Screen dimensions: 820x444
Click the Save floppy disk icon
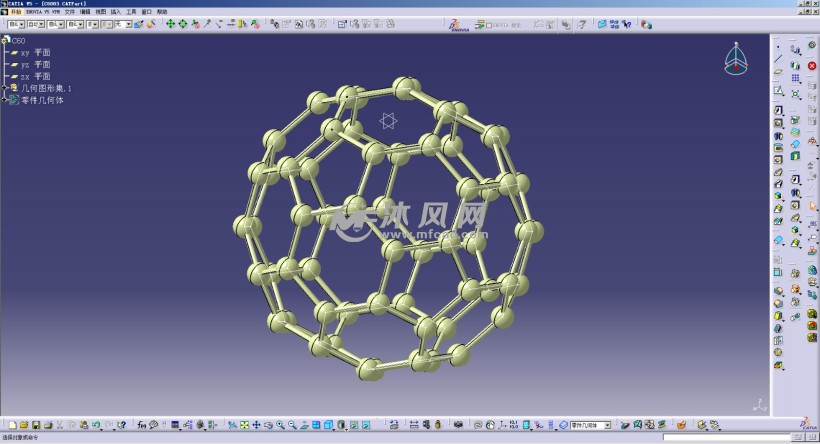click(x=36, y=425)
